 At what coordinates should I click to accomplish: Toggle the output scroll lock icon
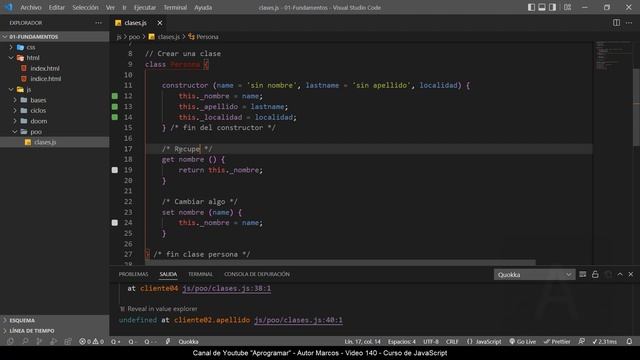tap(595, 274)
